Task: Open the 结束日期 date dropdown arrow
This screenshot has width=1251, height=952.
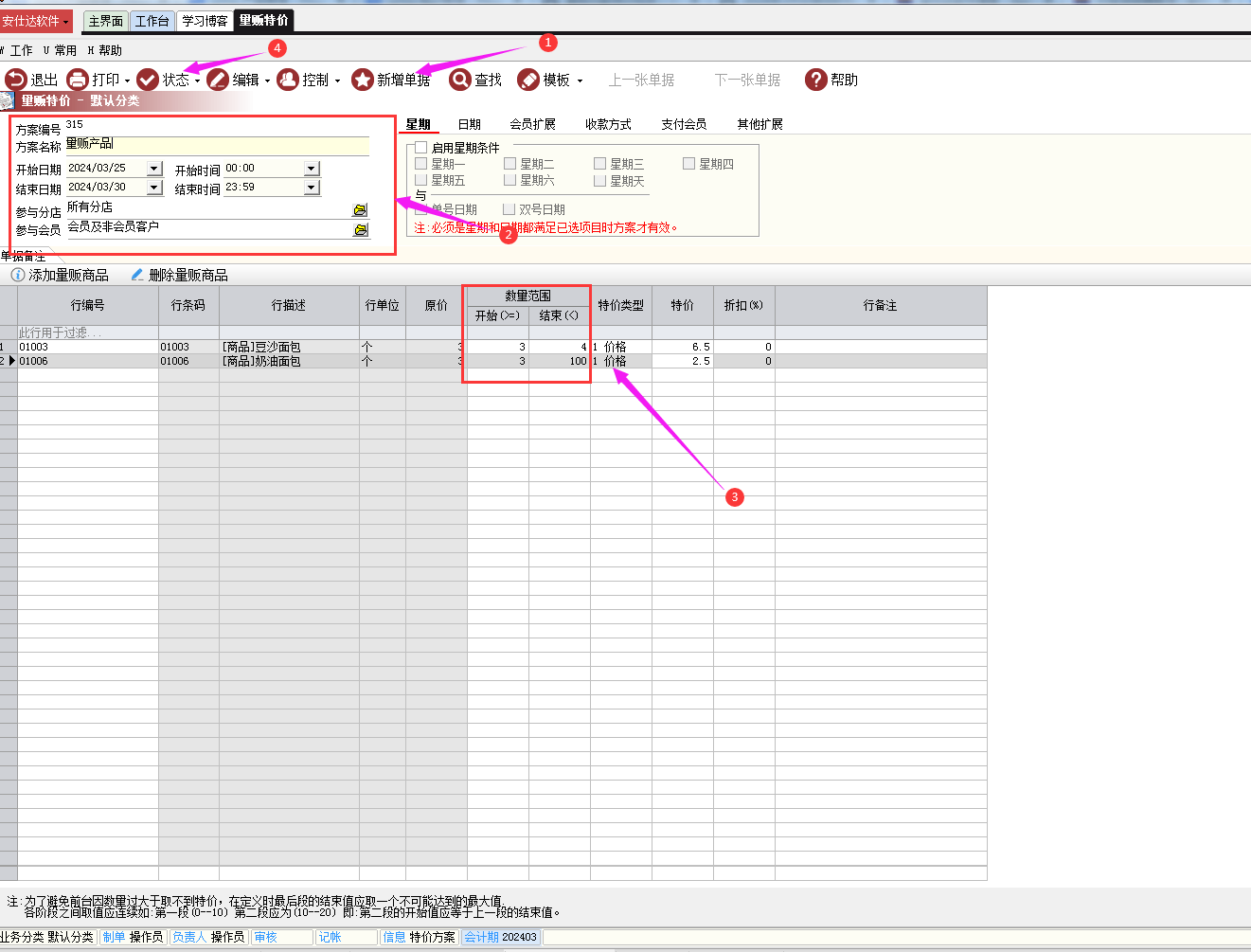Action: coord(155,188)
